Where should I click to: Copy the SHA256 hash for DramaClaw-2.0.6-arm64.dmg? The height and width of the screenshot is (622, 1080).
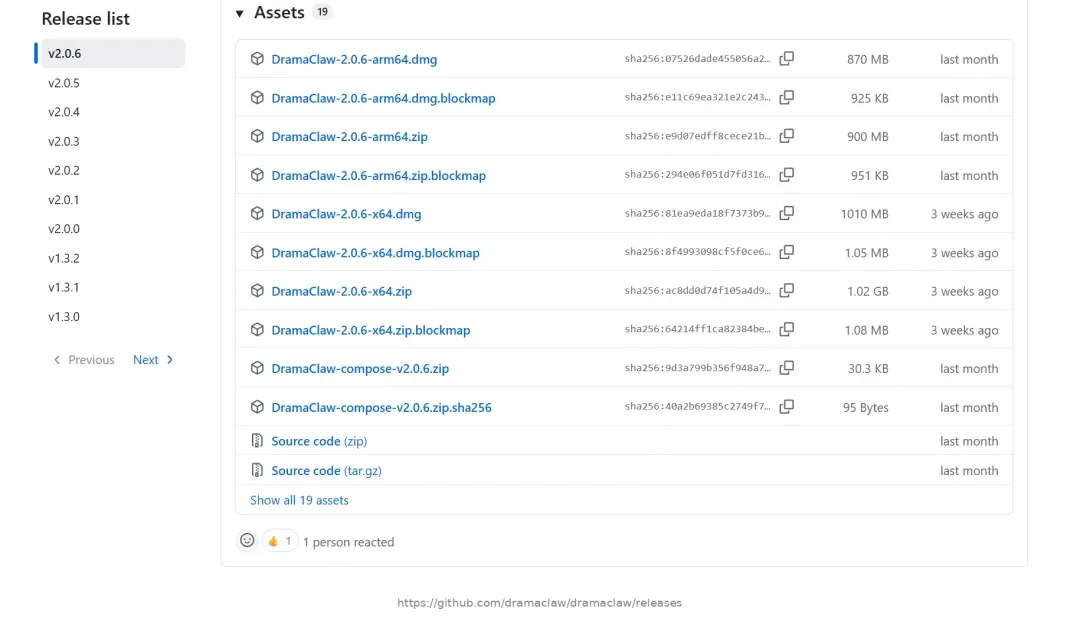pos(786,59)
